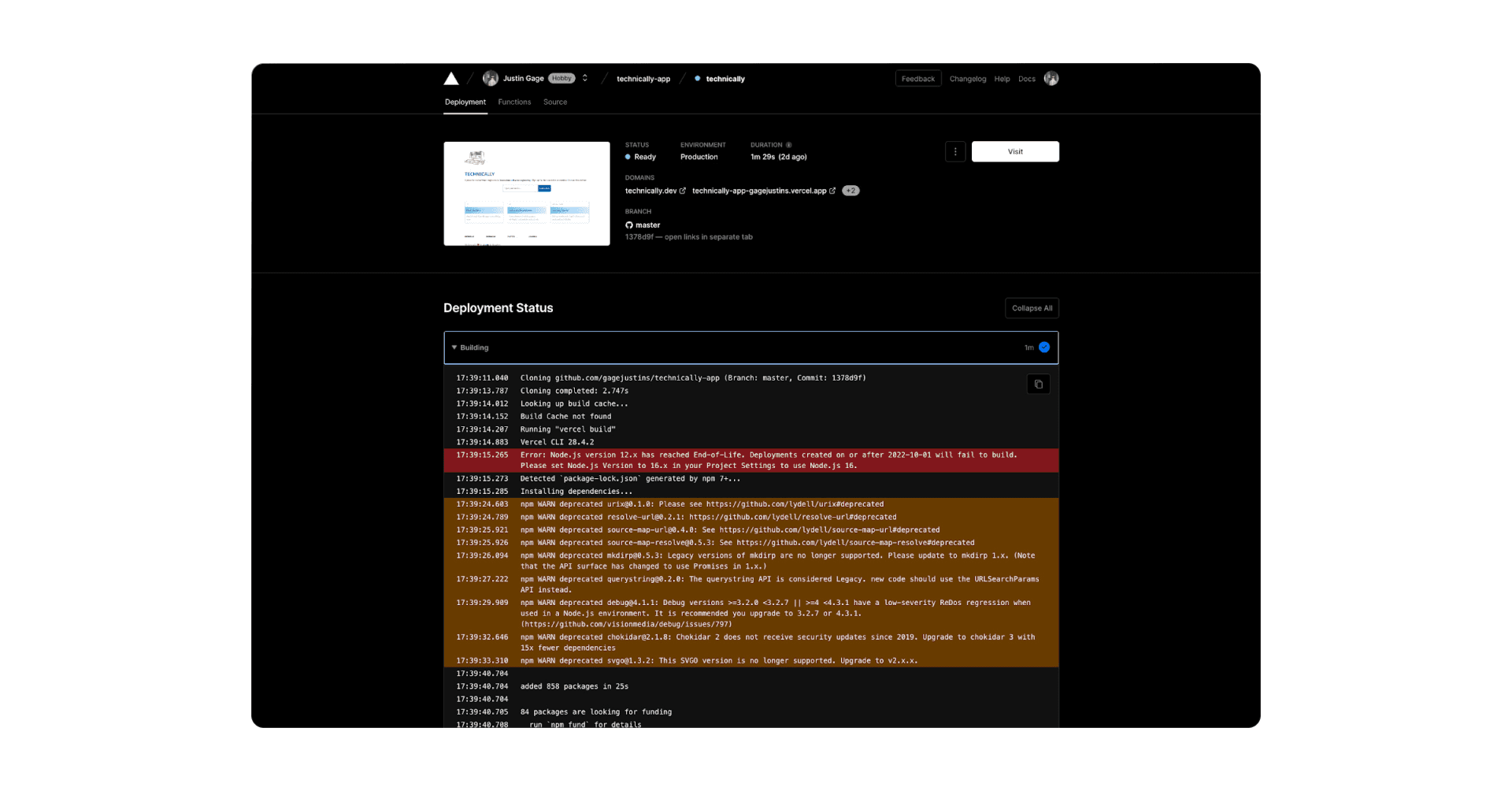Expand the +2 additional domains badge

[x=850, y=191]
